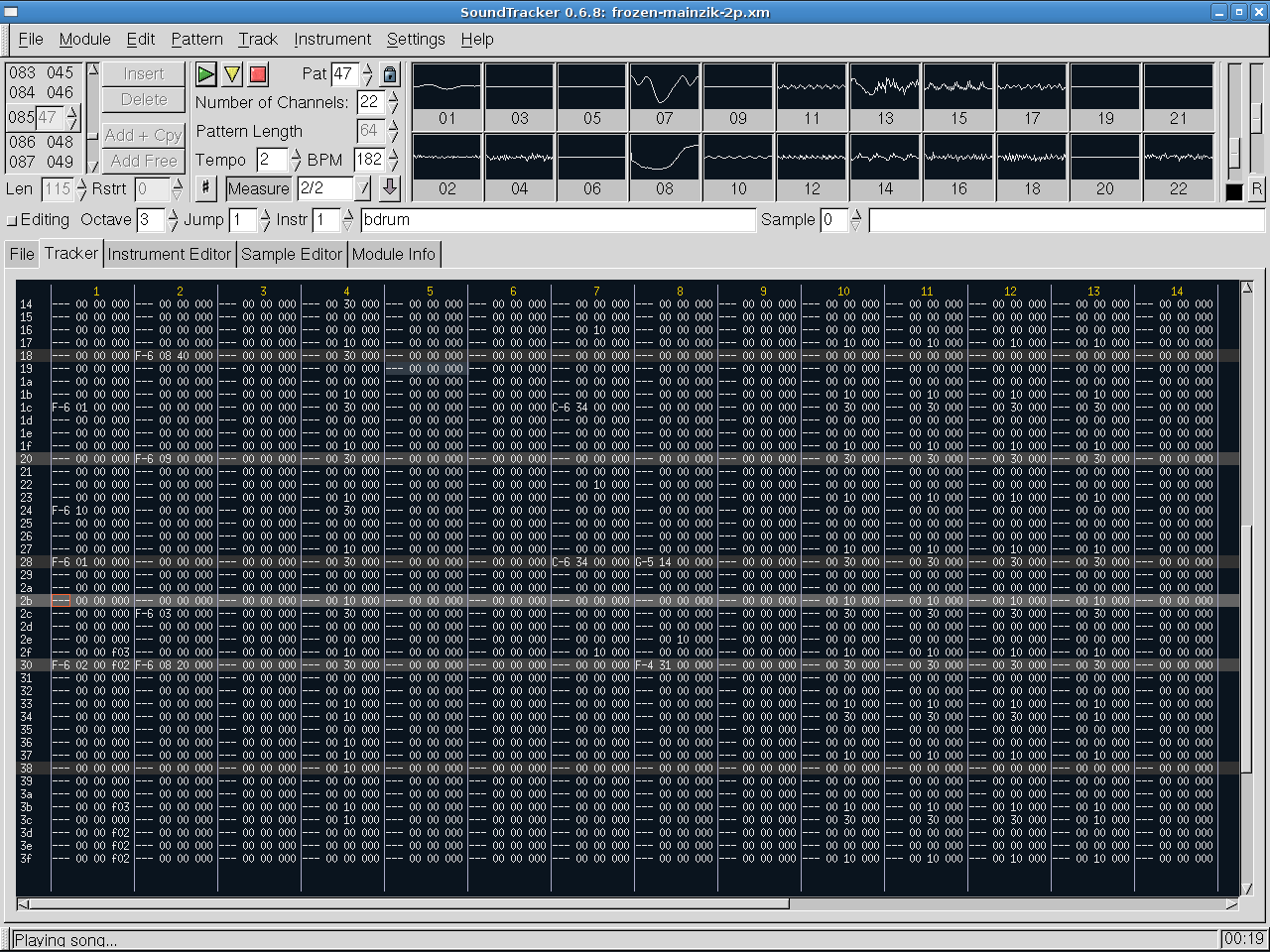The height and width of the screenshot is (952, 1270).
Task: Click the yellow Play Pattern triangle
Action: pyautogui.click(x=232, y=74)
